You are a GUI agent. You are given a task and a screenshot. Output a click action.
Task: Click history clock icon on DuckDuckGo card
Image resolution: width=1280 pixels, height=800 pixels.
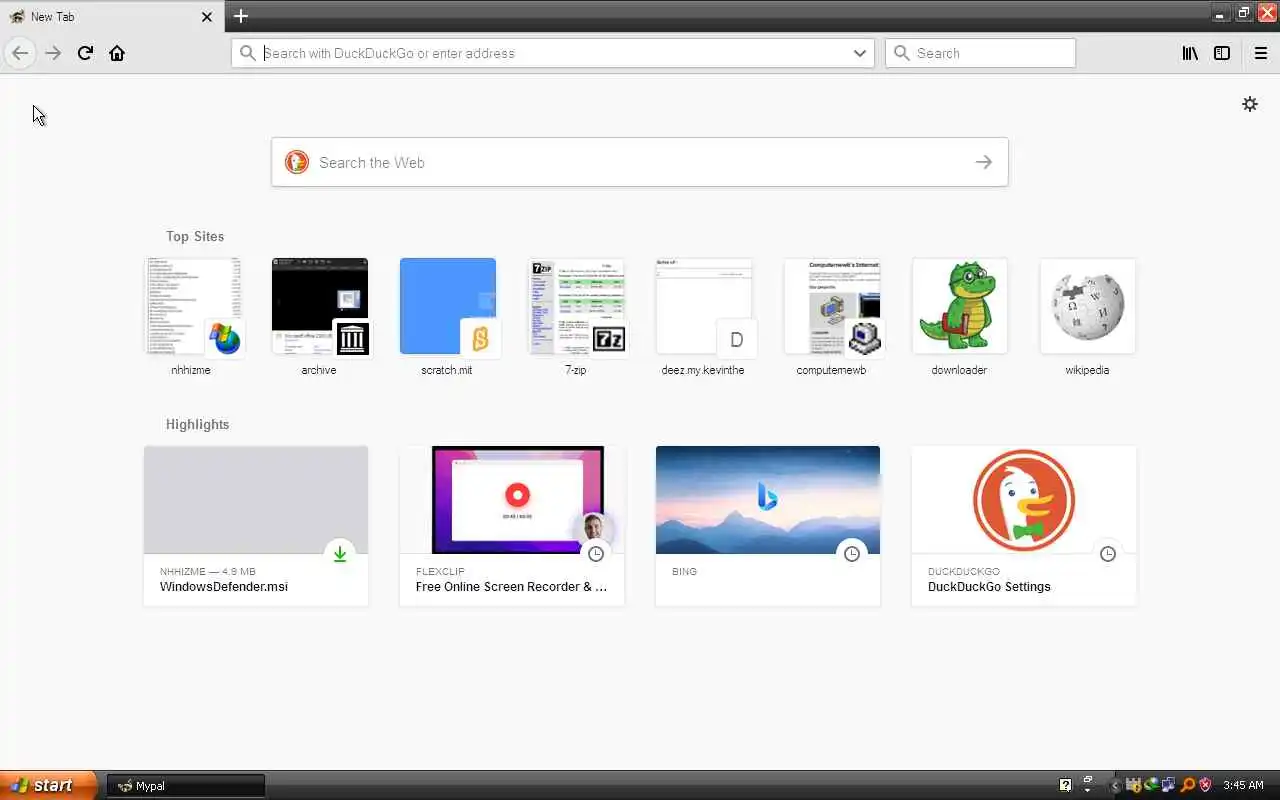click(x=1108, y=554)
